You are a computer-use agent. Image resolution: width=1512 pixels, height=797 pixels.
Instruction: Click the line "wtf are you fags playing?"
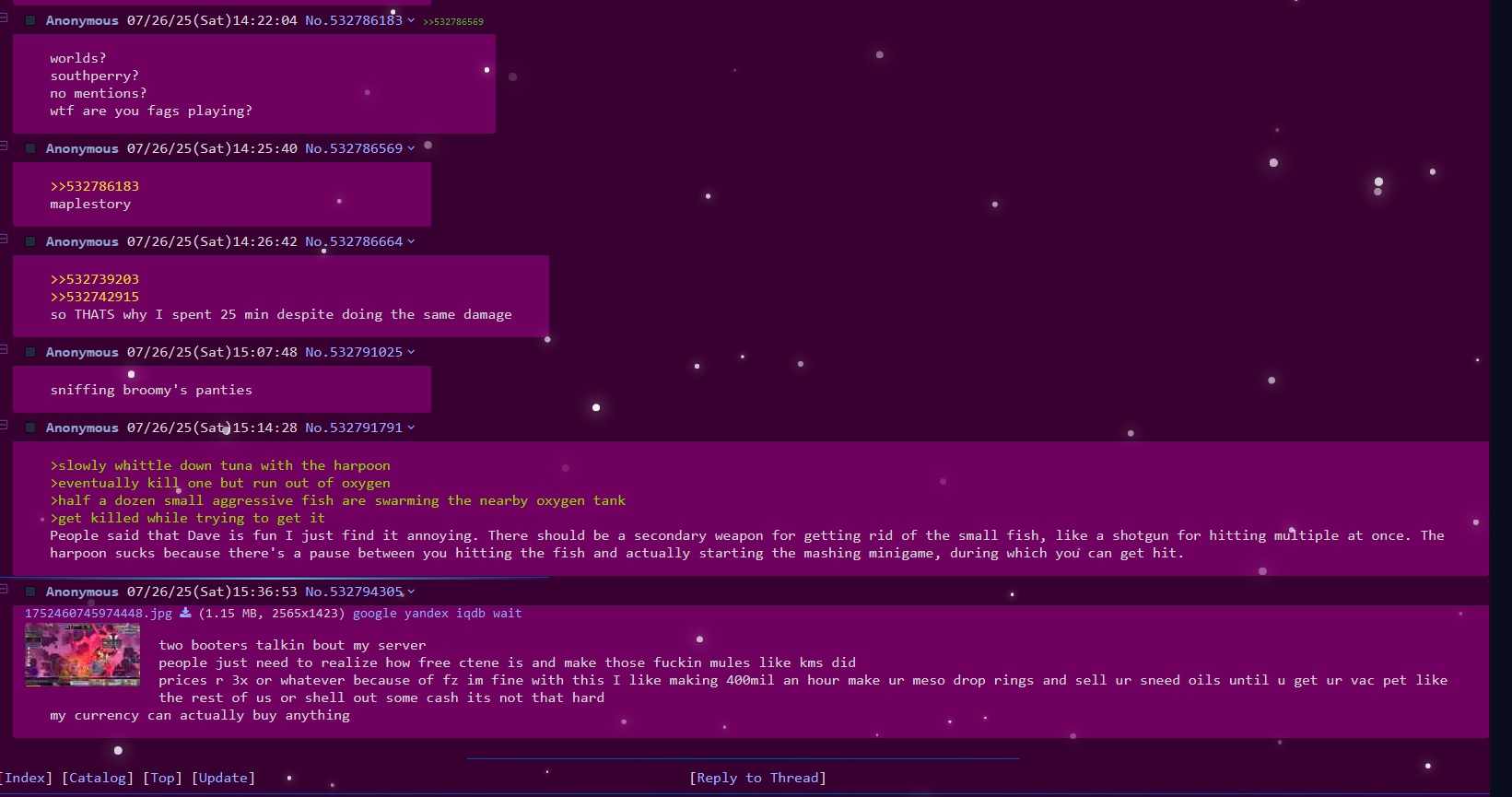151,111
